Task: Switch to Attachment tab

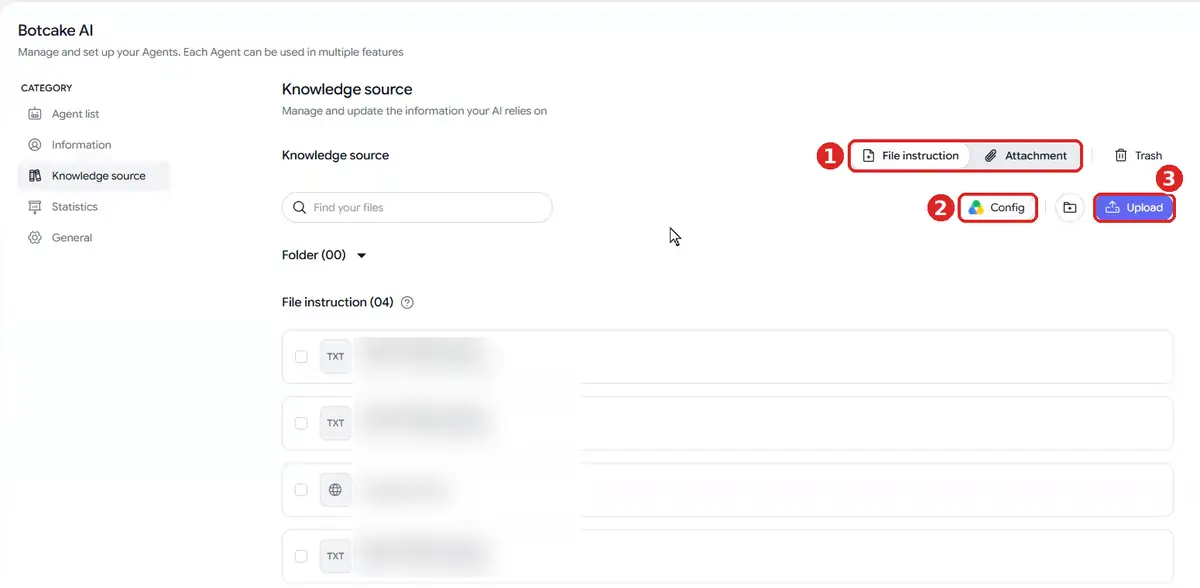Action: point(1026,156)
